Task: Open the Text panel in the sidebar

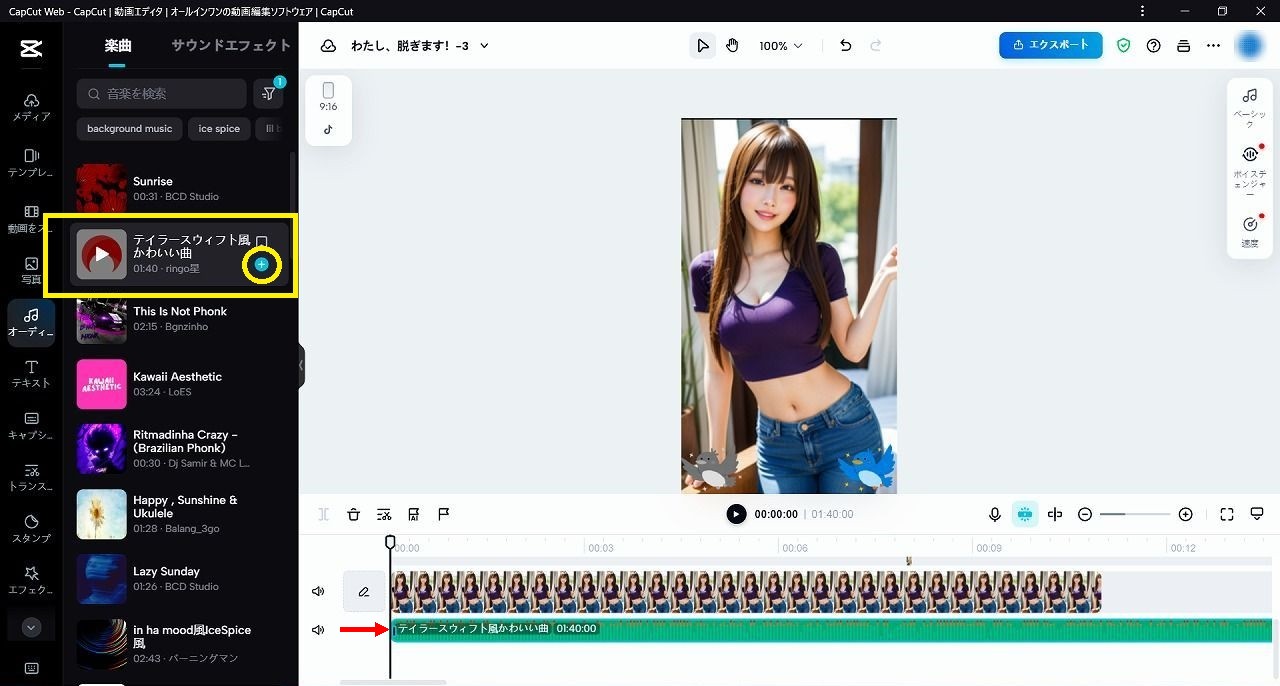Action: tap(31, 374)
